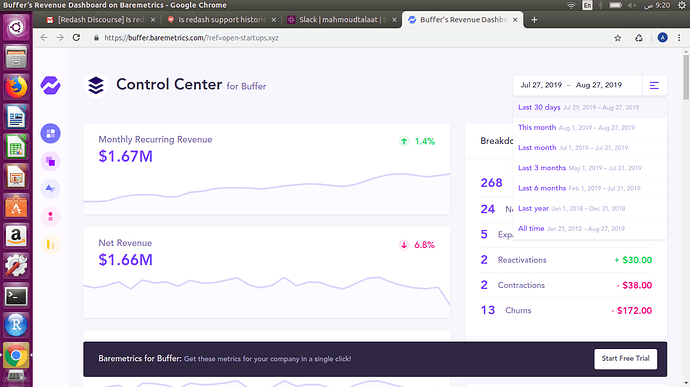Open the Wi-Fi network indicator

(x=571, y=5)
